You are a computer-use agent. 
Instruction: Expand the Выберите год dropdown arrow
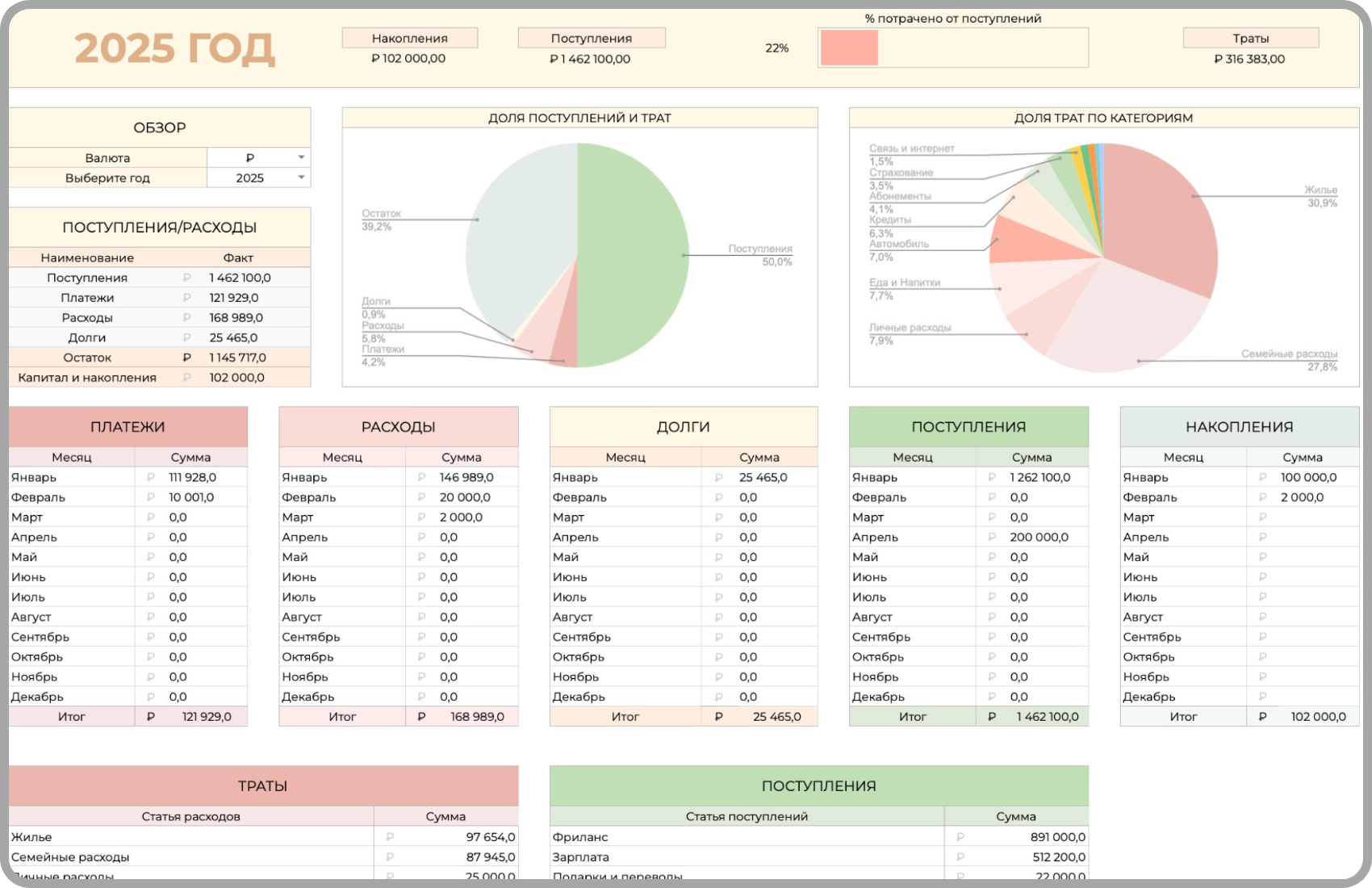coord(301,178)
